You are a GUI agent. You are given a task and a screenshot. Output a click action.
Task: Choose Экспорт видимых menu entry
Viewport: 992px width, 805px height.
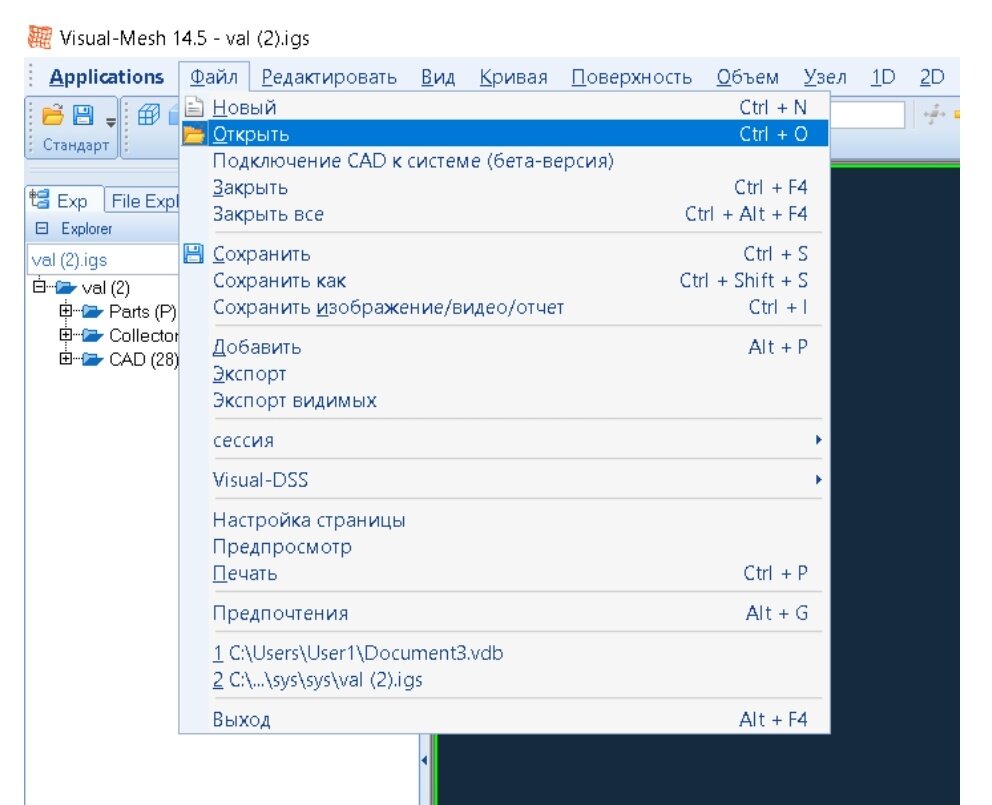tap(505, 400)
